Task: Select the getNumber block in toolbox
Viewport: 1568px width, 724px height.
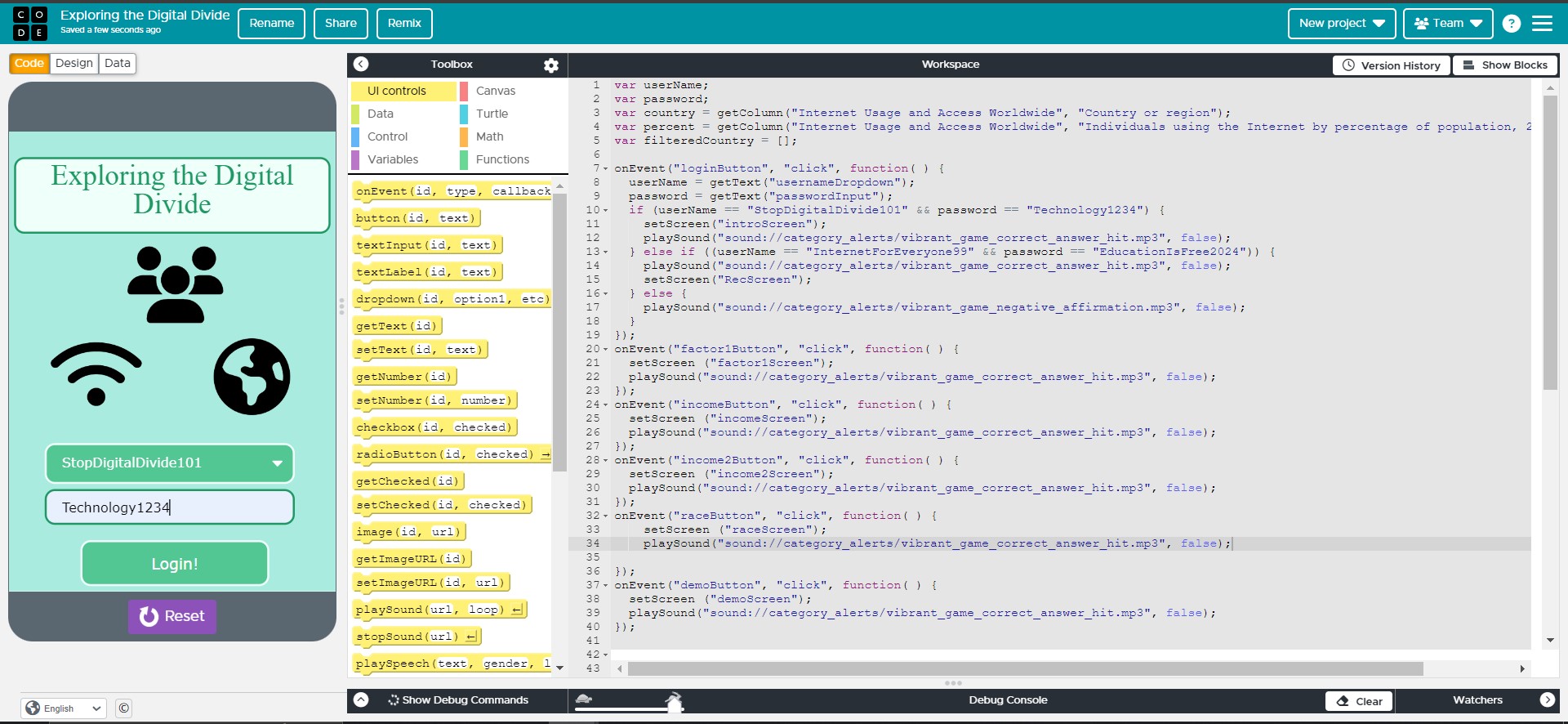Action: (x=404, y=377)
